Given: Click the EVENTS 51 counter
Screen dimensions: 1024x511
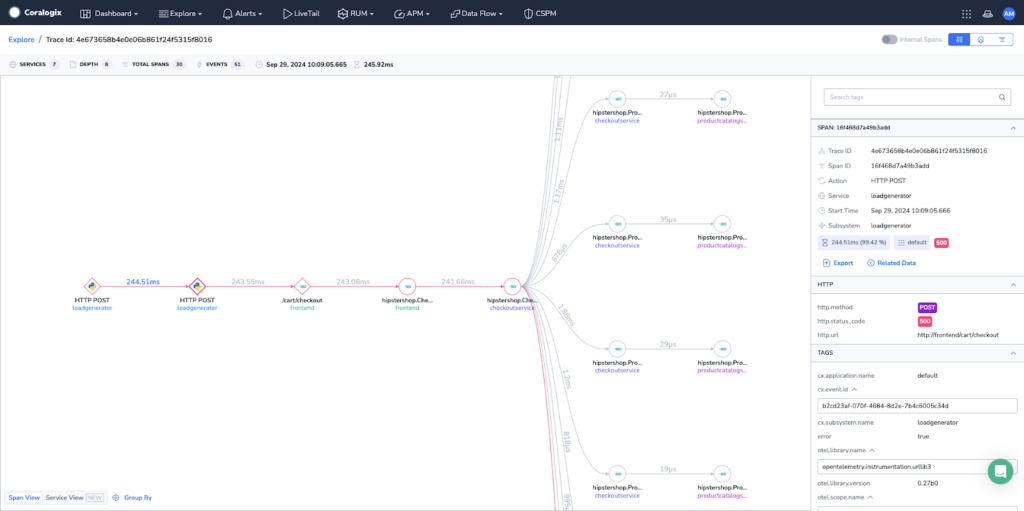Looking at the screenshot, I should point(220,65).
